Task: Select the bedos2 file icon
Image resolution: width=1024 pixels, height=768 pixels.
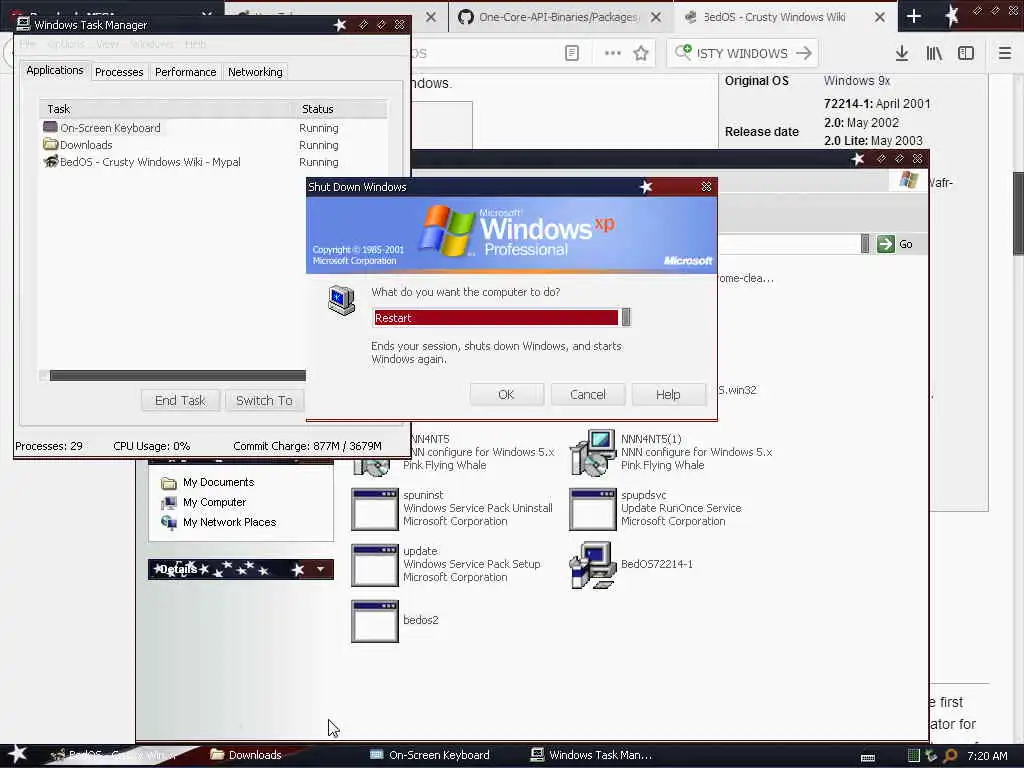Action: coord(375,621)
